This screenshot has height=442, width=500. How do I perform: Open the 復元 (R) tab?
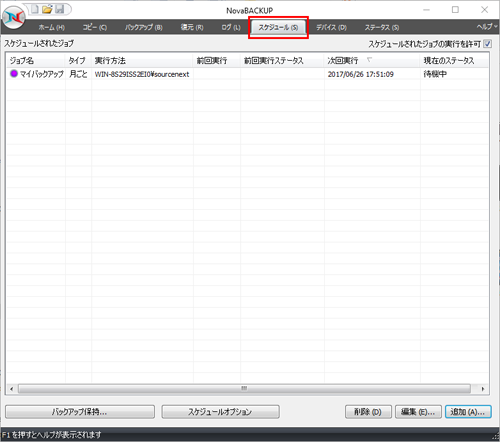192,27
